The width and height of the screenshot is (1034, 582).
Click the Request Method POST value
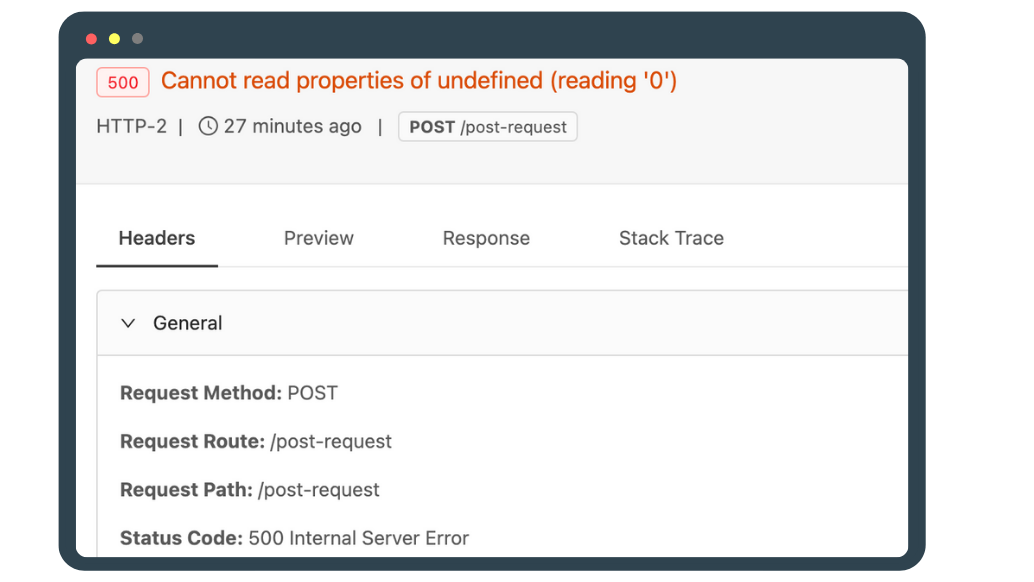pos(313,393)
